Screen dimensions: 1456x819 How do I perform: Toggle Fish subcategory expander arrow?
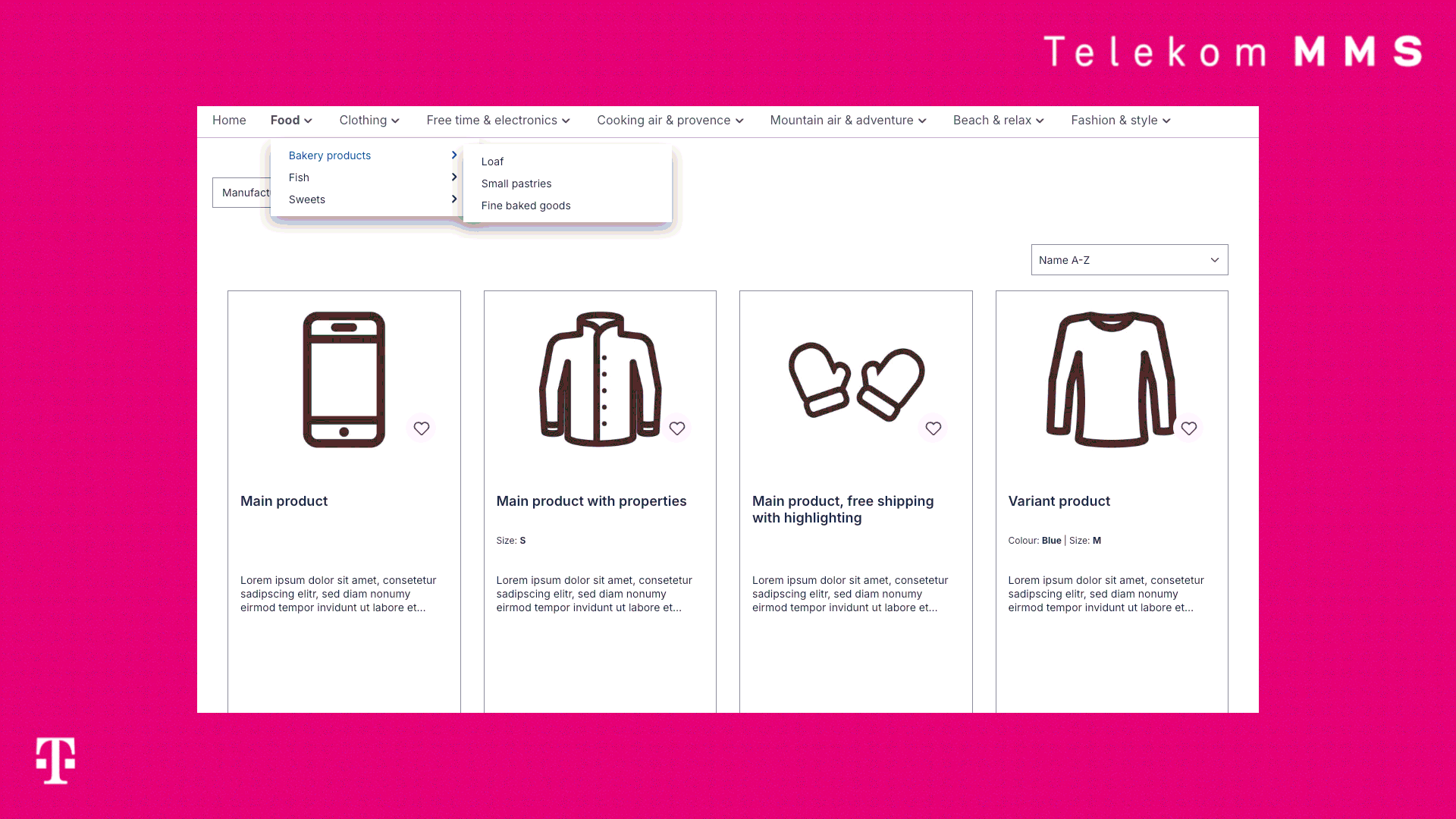454,177
